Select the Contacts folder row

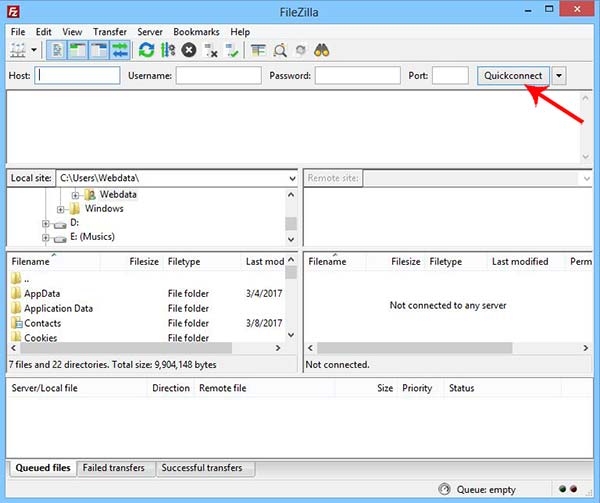pyautogui.click(x=147, y=323)
